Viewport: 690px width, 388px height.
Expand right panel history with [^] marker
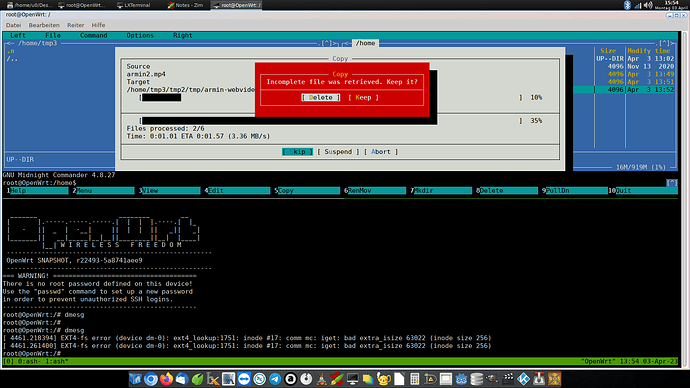tap(664, 43)
